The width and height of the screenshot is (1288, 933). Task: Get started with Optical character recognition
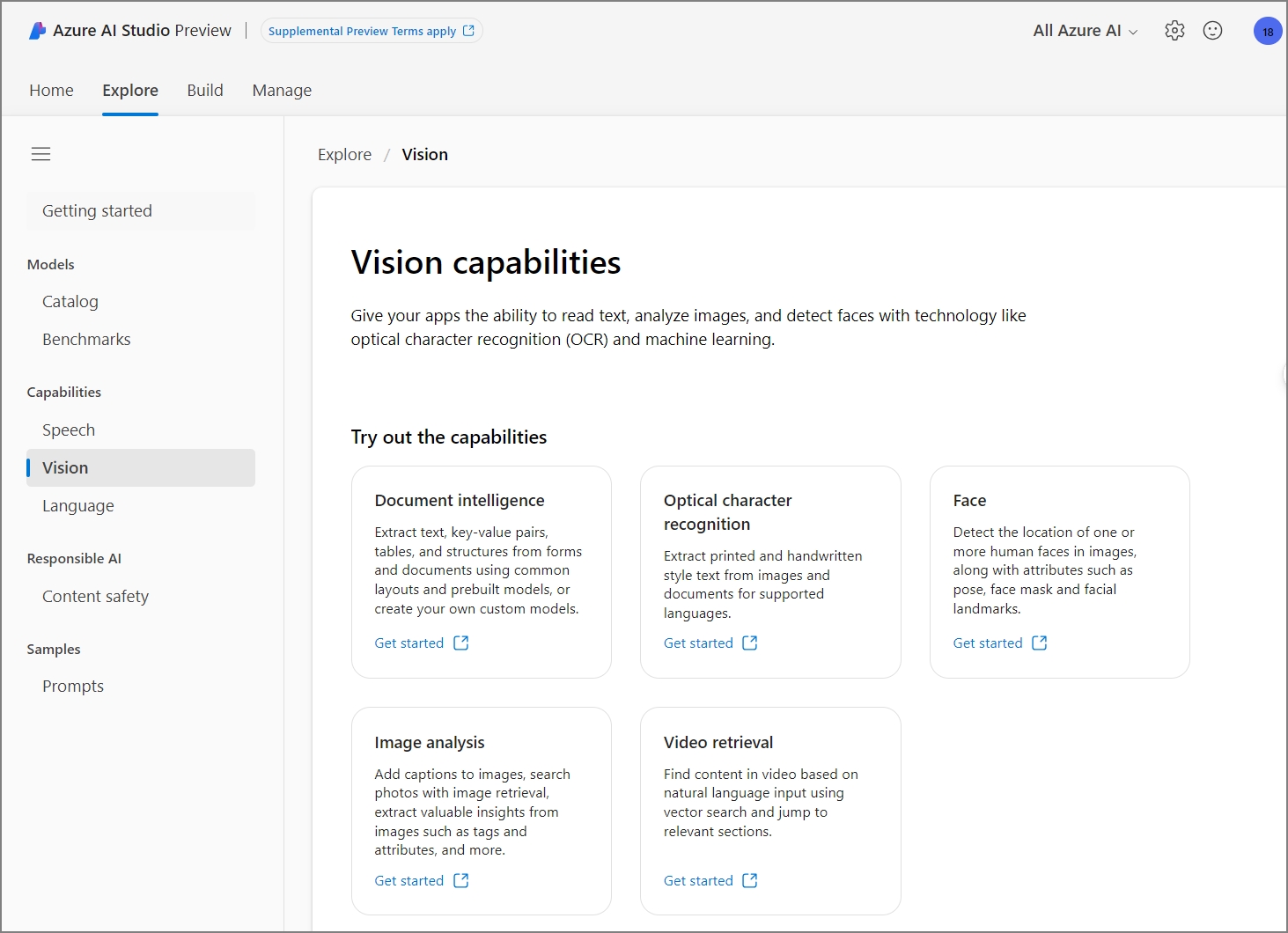point(698,643)
